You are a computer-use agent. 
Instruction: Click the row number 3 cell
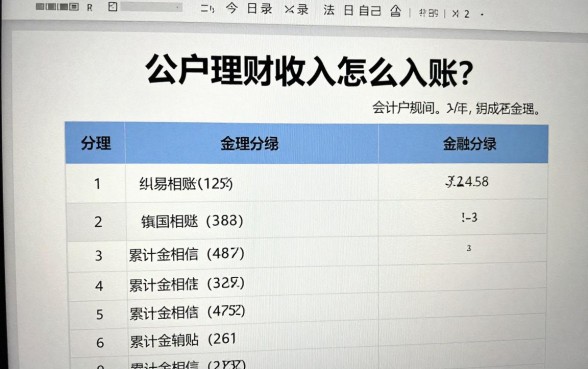[x=98, y=256]
